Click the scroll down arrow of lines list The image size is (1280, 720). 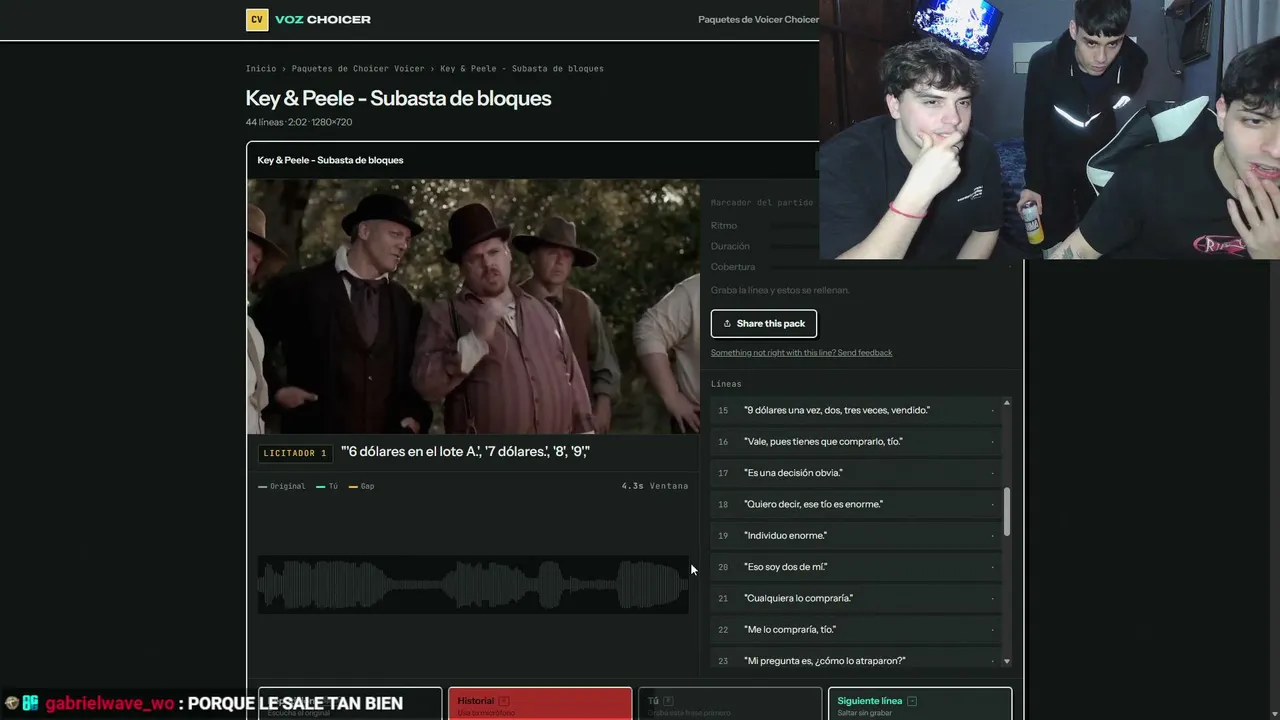pos(1006,661)
